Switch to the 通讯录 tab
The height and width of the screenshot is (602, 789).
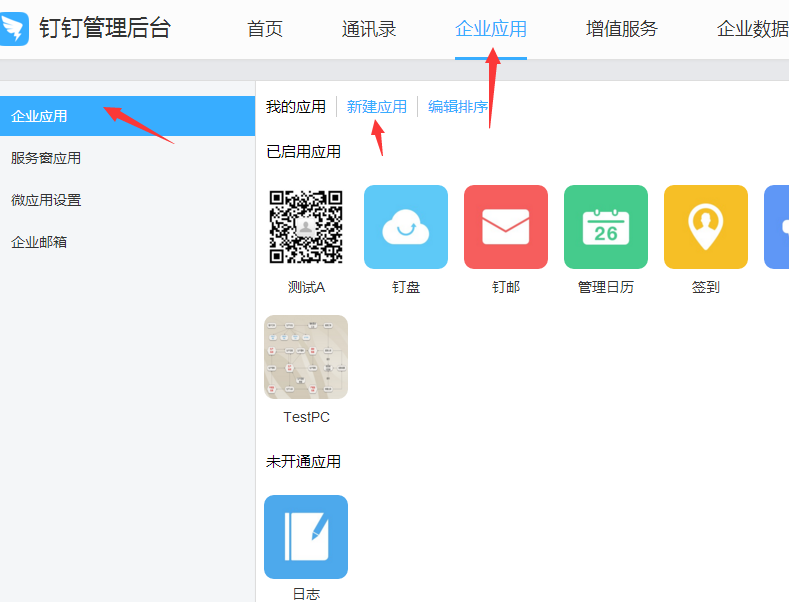click(369, 29)
